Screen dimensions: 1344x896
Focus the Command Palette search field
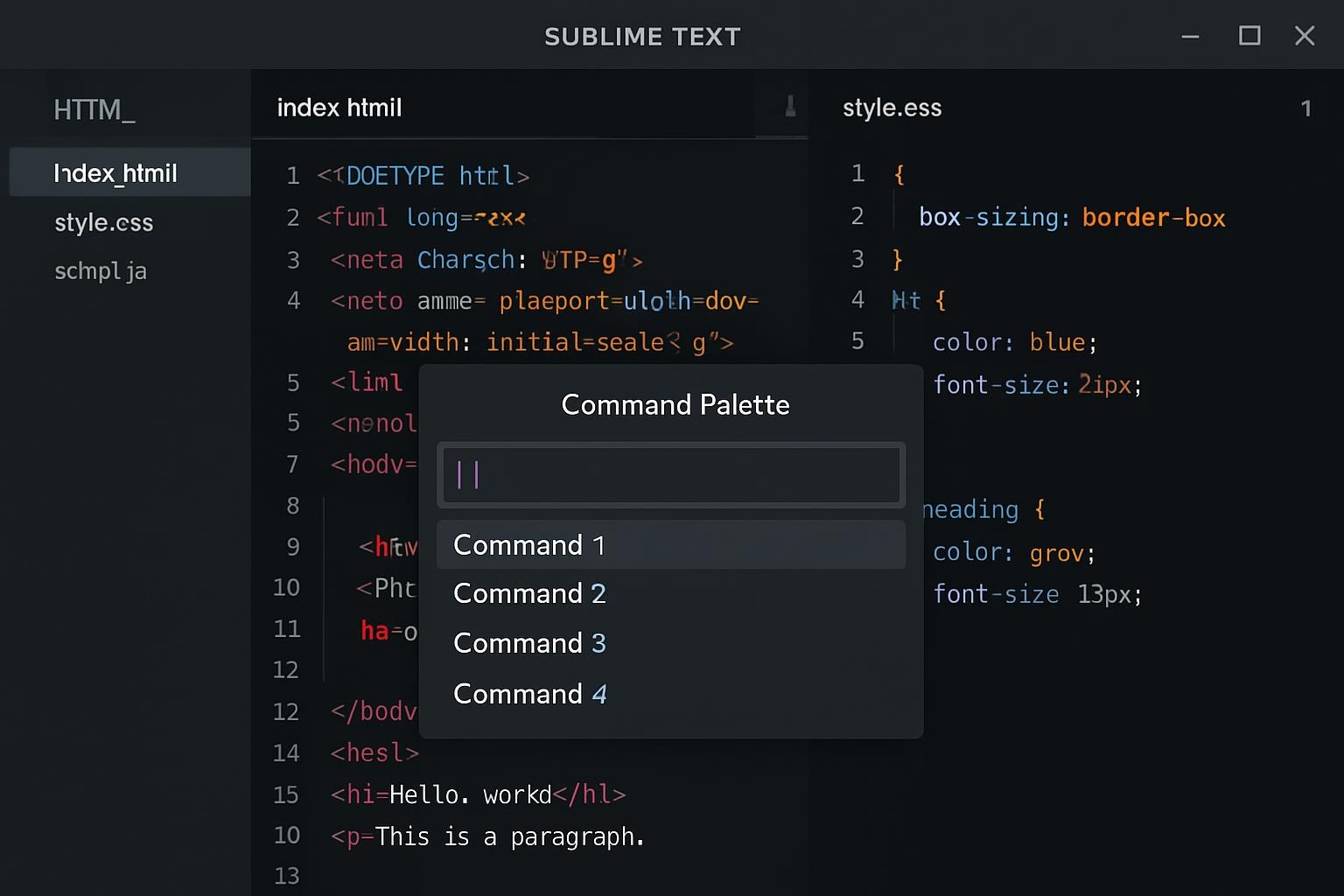[x=671, y=475]
